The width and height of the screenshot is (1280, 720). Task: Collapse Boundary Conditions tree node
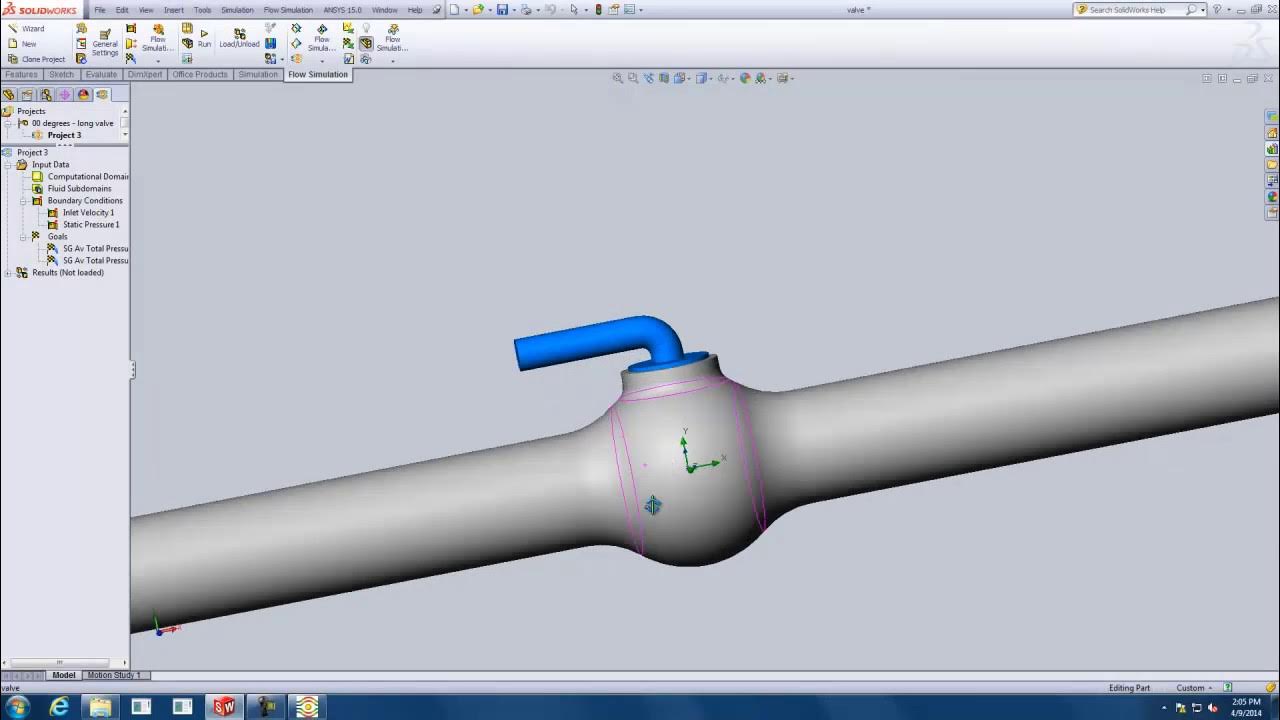(23, 200)
